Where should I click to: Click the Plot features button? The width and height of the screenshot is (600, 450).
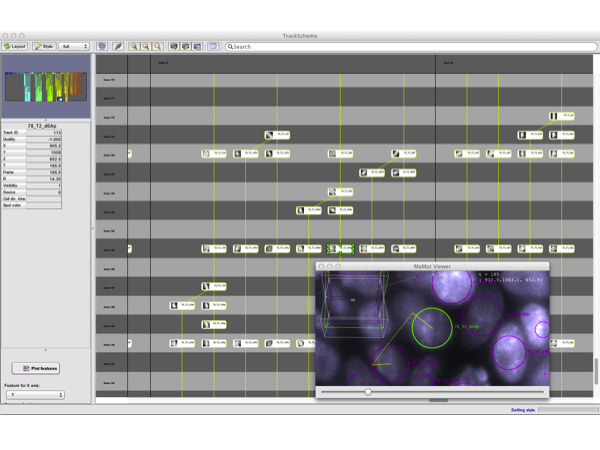coord(36,368)
